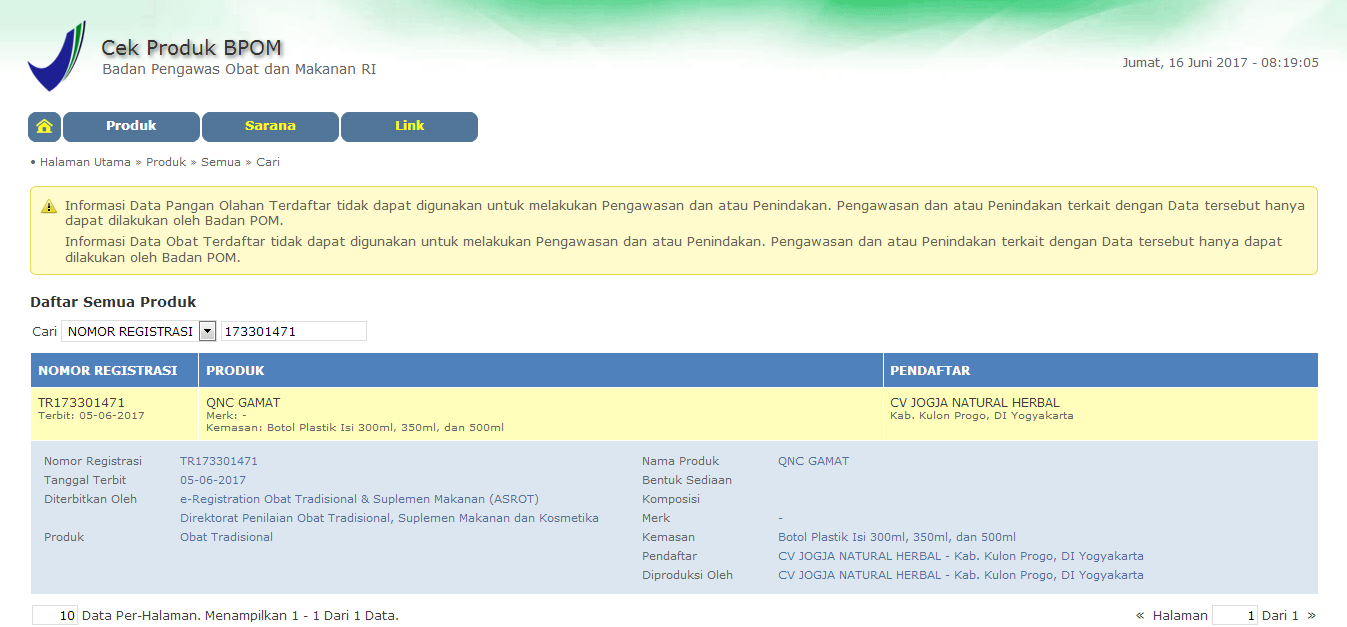Select the date and time text

point(1220,63)
